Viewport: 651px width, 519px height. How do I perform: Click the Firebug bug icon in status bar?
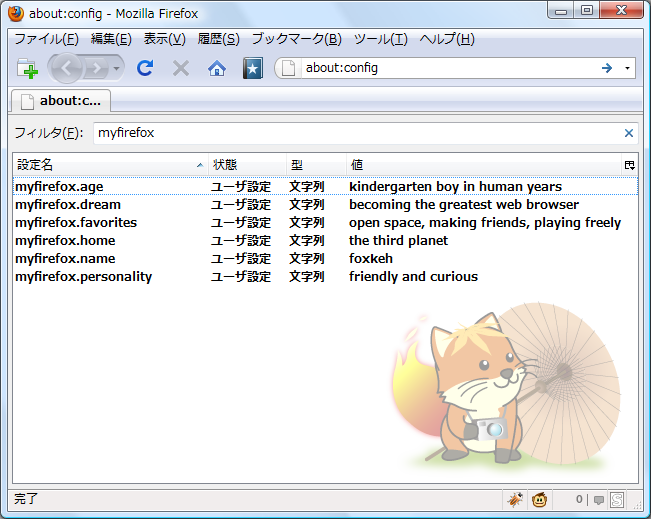pos(515,499)
